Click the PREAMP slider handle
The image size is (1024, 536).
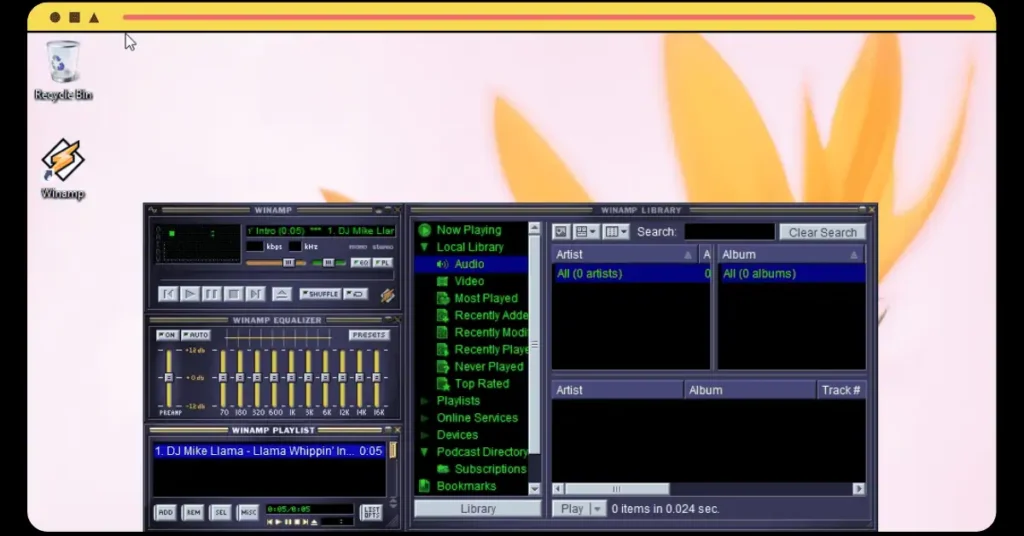[168, 377]
